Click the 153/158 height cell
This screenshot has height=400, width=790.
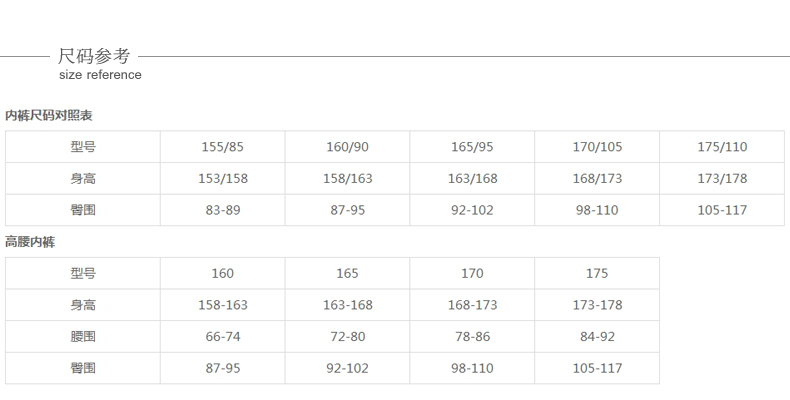222,178
